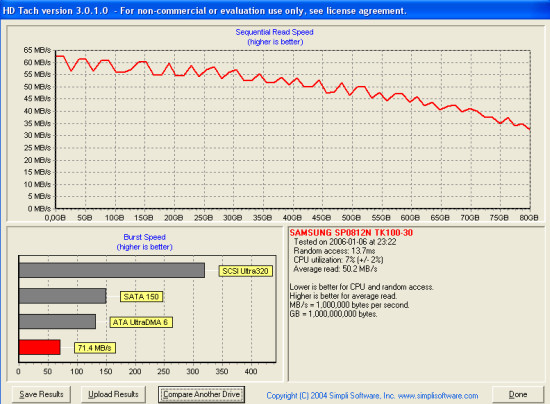Viewport: 550px width, 404px height.
Task: Click the SAMSUNG SP0812N TK100-30 drive name
Action: coord(351,233)
